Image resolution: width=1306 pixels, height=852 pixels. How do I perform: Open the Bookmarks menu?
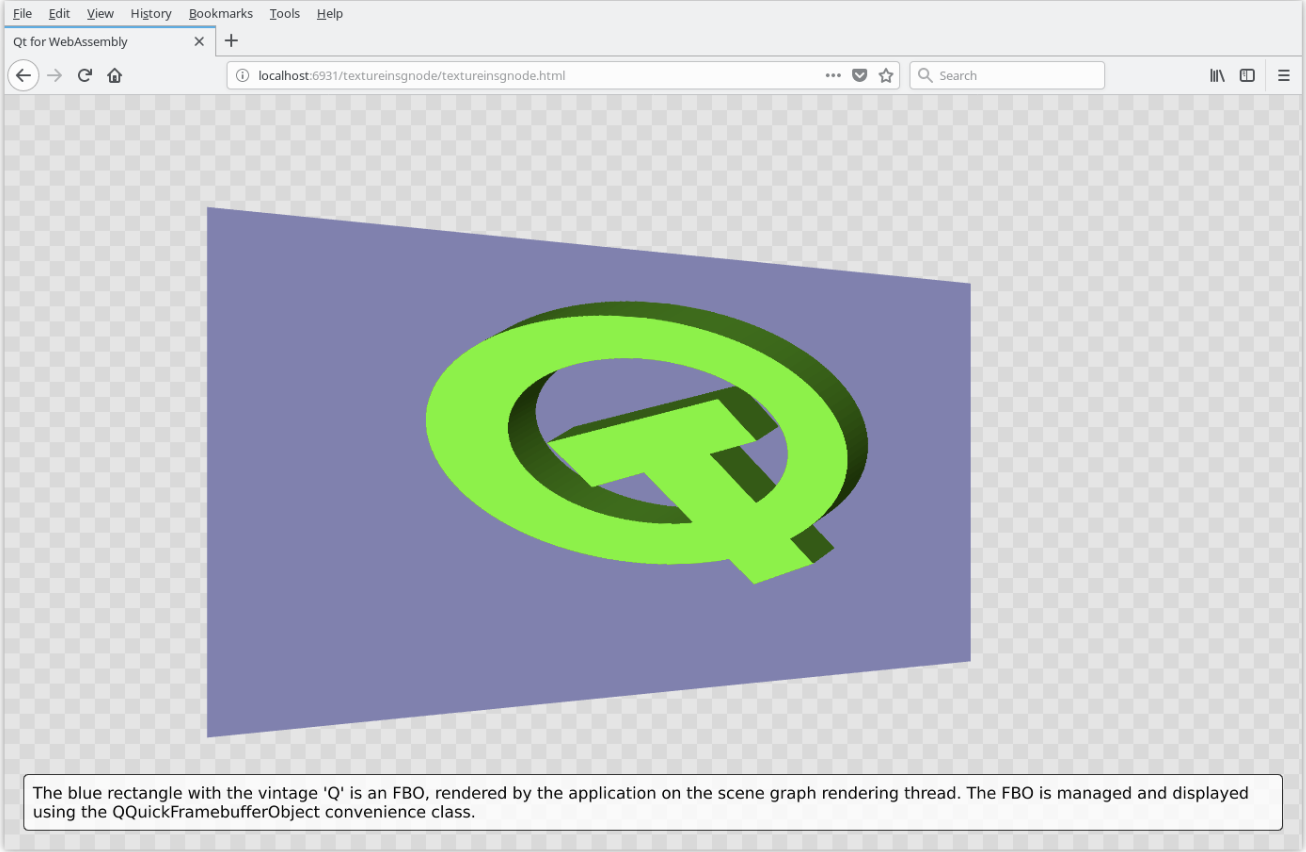tap(220, 13)
